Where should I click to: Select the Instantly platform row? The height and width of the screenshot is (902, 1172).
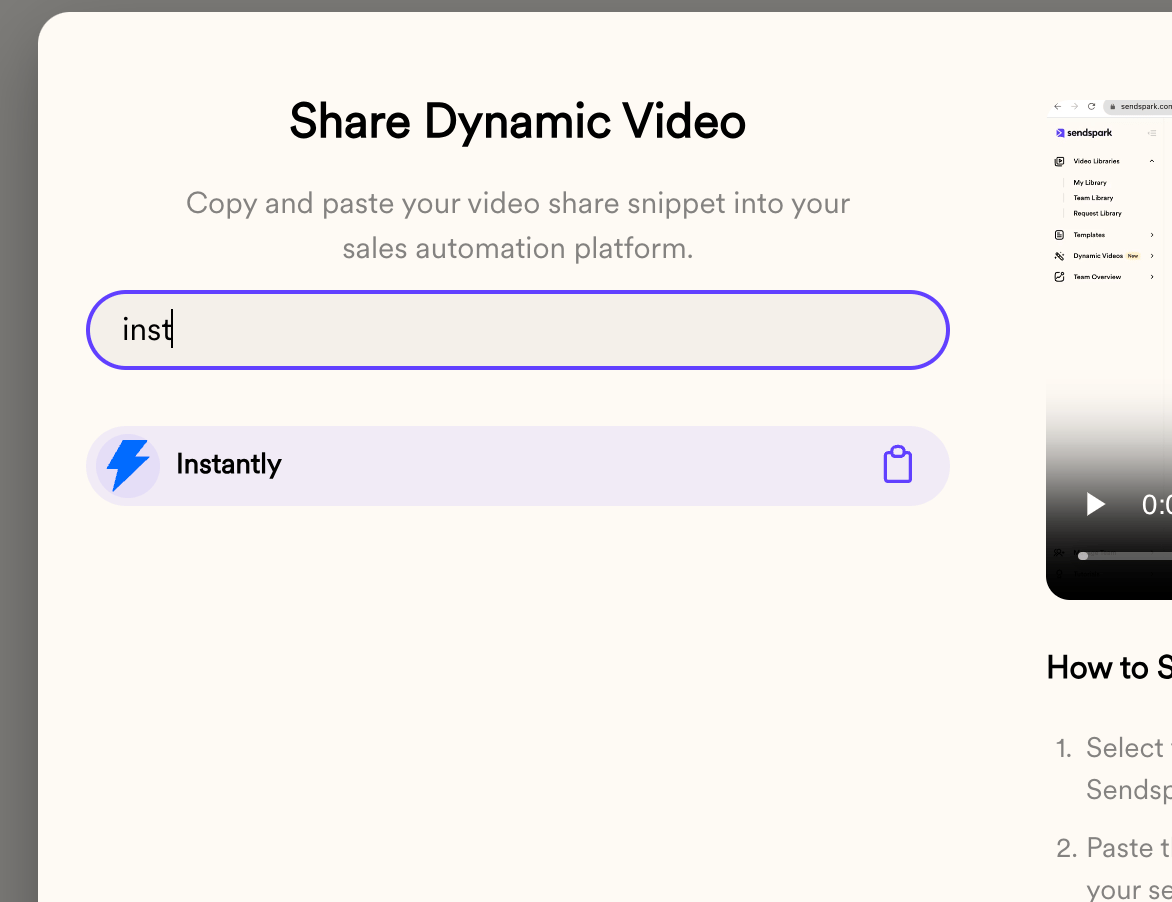[x=517, y=466]
